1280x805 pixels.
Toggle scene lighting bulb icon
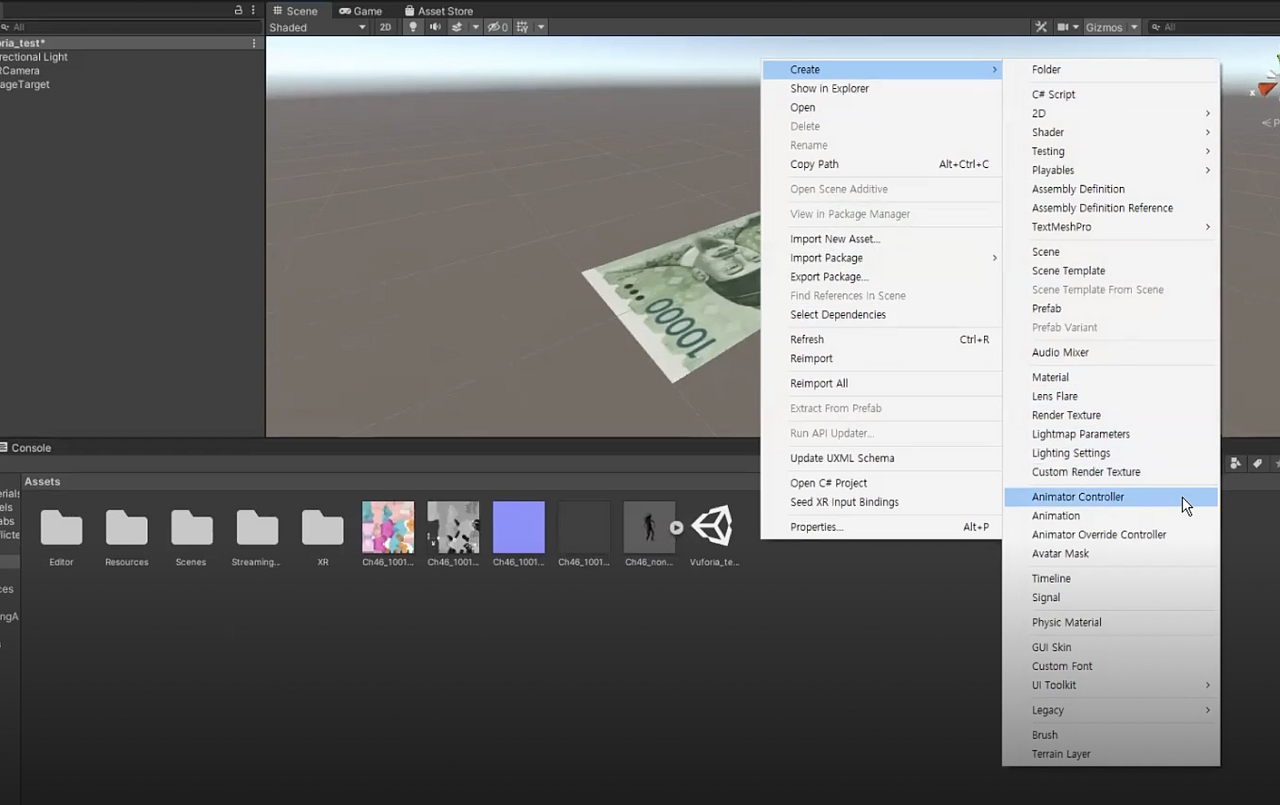coord(413,27)
